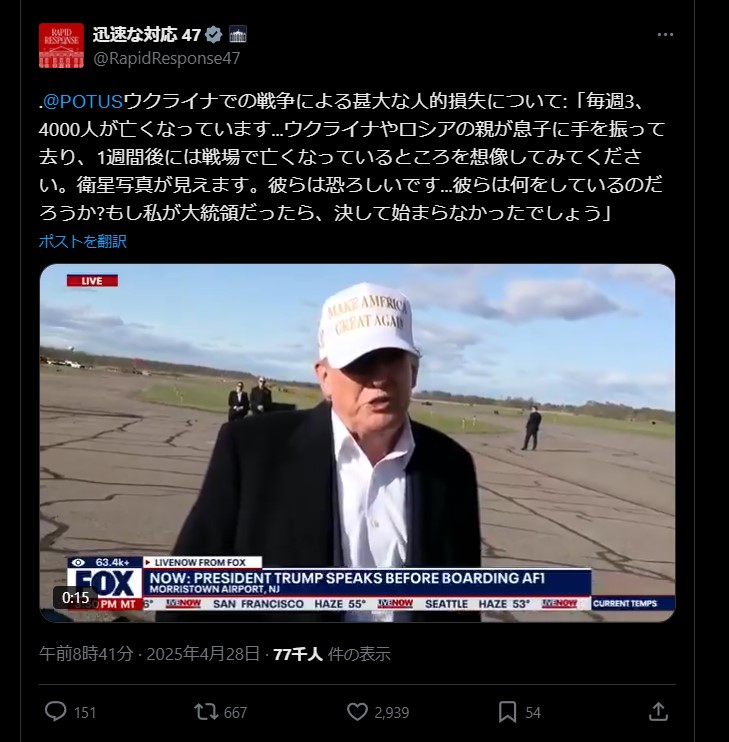Click the reply speech bubble icon

tap(55, 711)
